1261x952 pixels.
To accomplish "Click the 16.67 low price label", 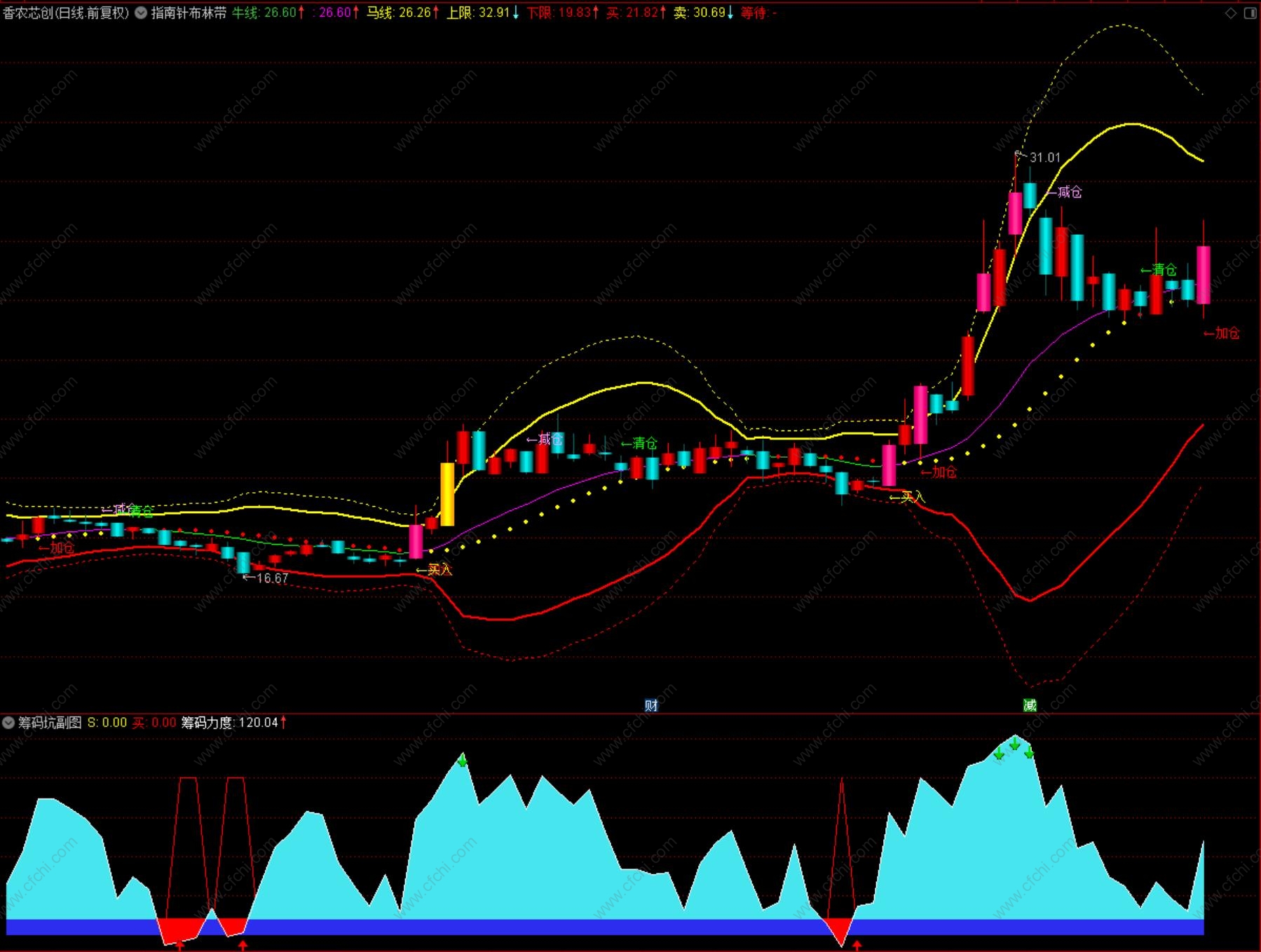I will pyautogui.click(x=272, y=578).
